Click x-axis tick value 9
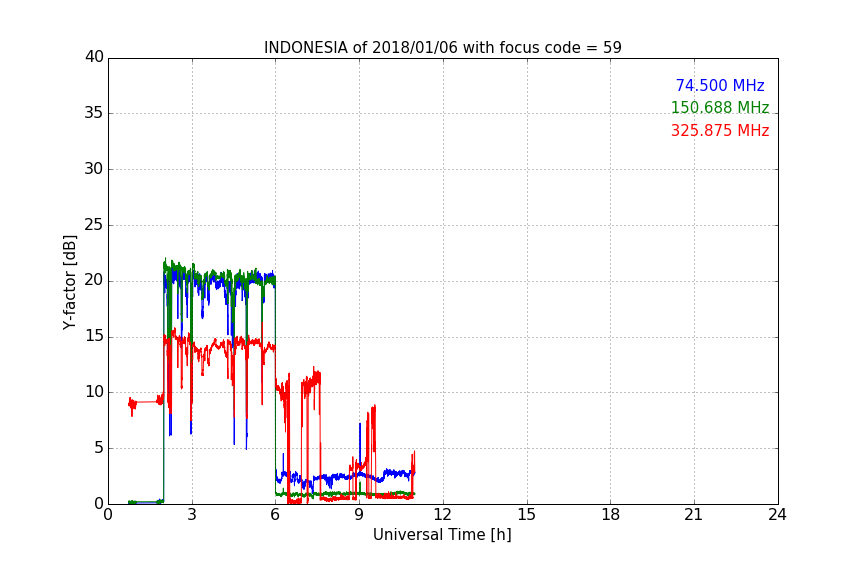Screen dimensions: 864x576 pyautogui.click(x=359, y=515)
